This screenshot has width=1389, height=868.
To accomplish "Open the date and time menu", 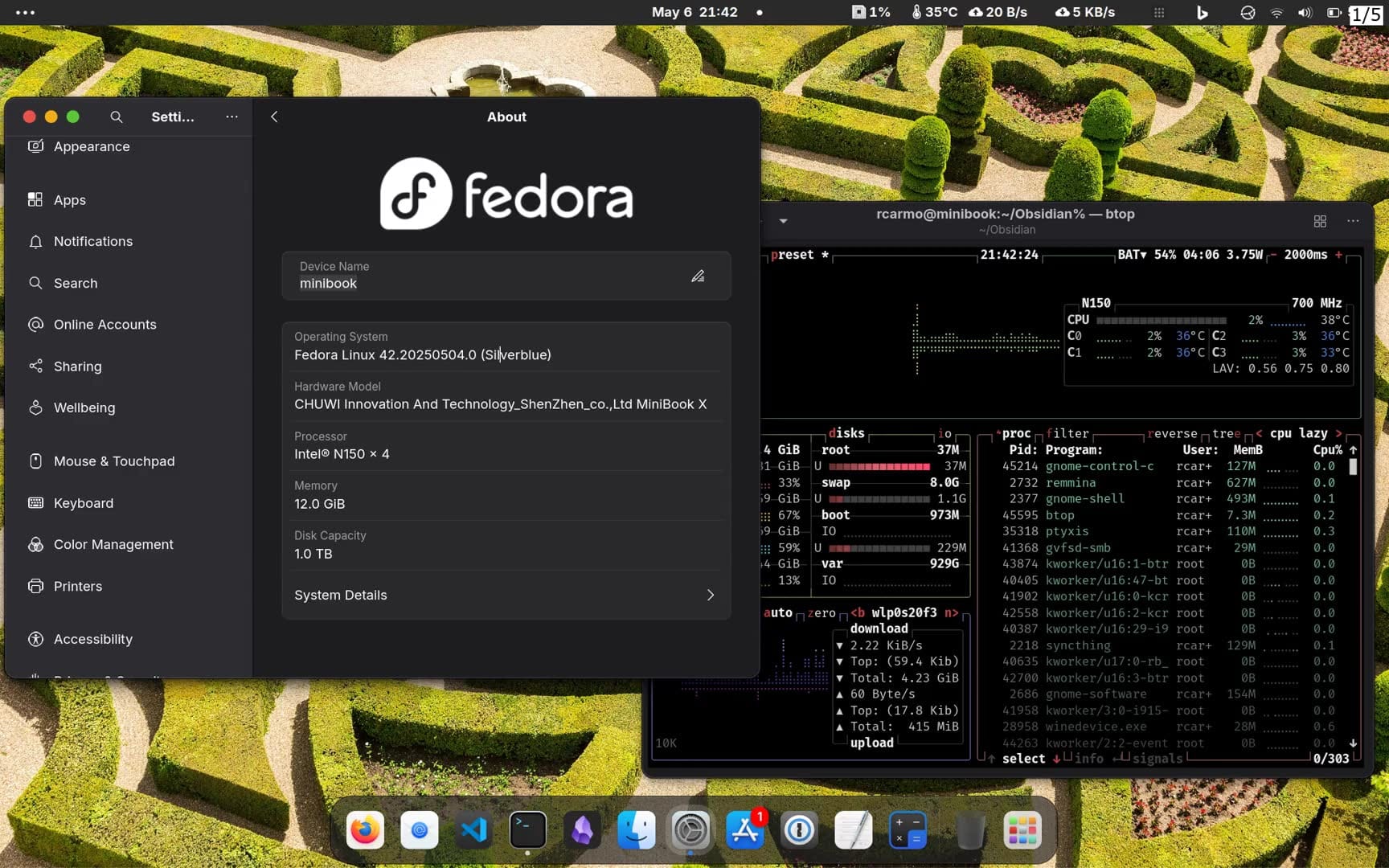I will tap(694, 12).
